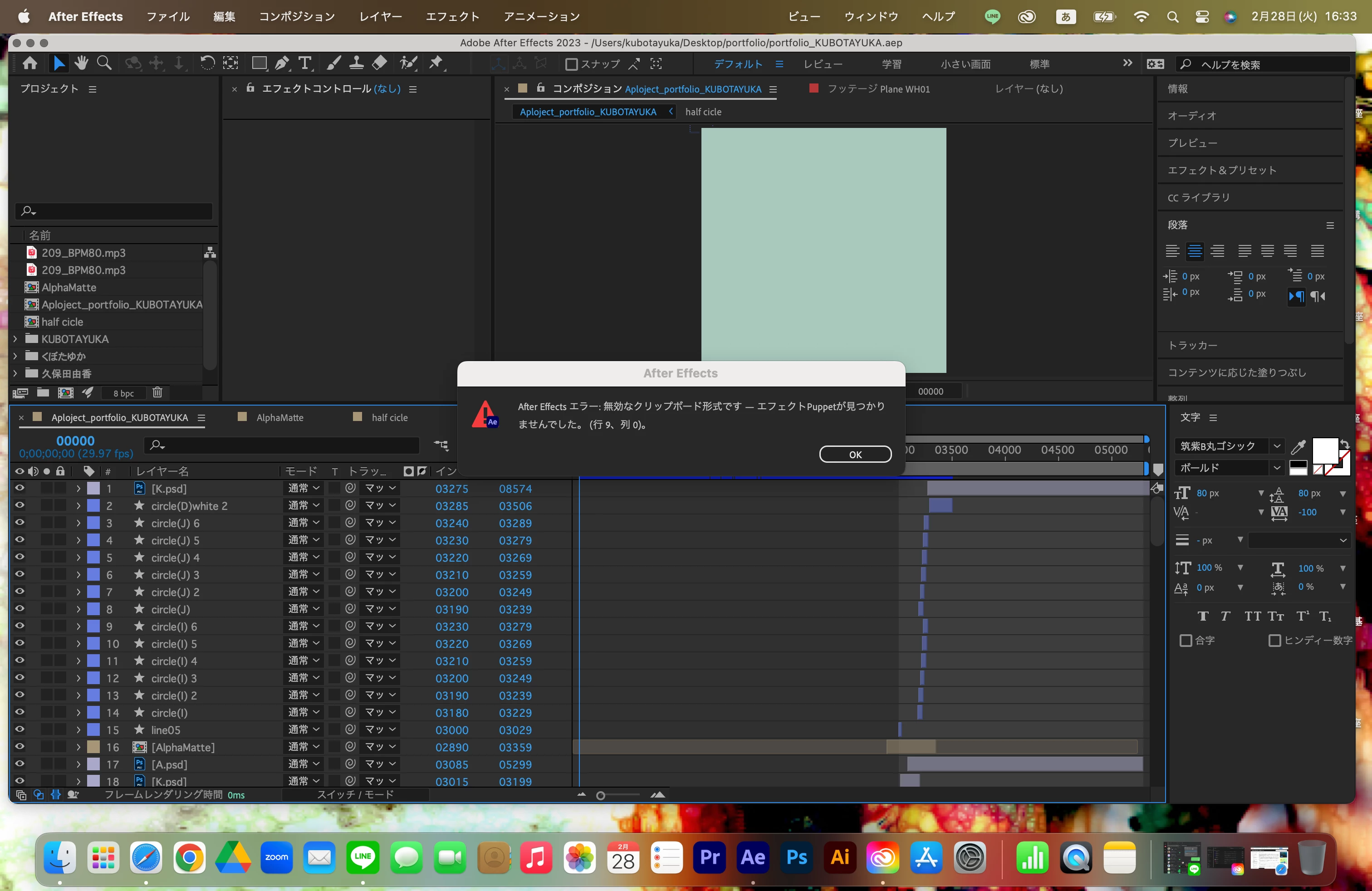Enable the 合字 checkbox
1372x891 pixels.
point(1186,640)
